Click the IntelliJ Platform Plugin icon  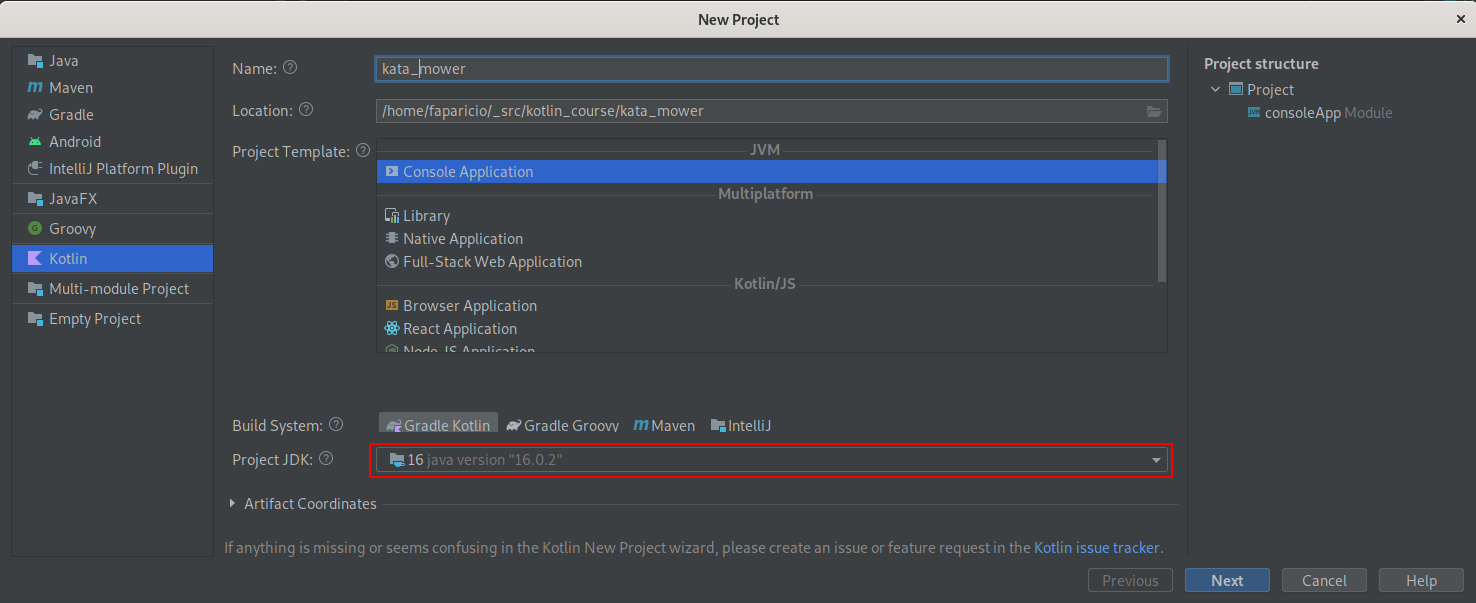35,169
